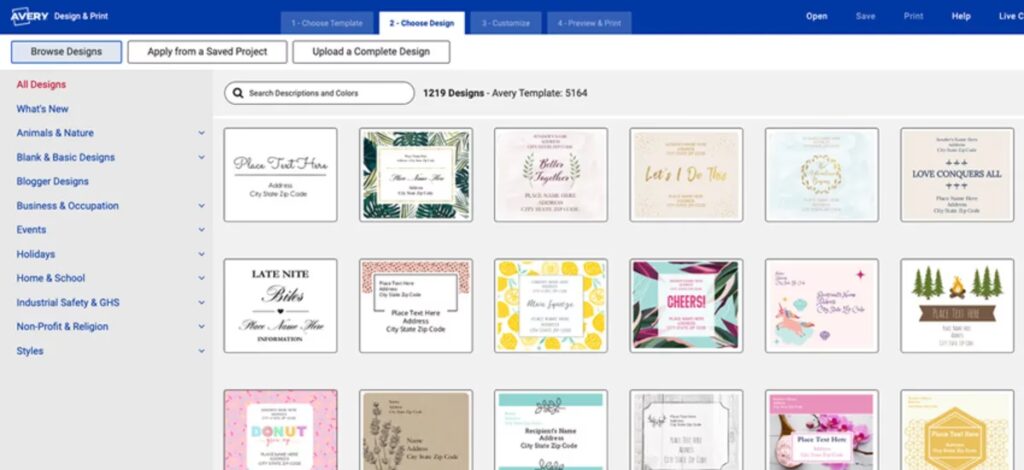Click the magnifying glass search icon
The image size is (1024, 470).
[238, 93]
